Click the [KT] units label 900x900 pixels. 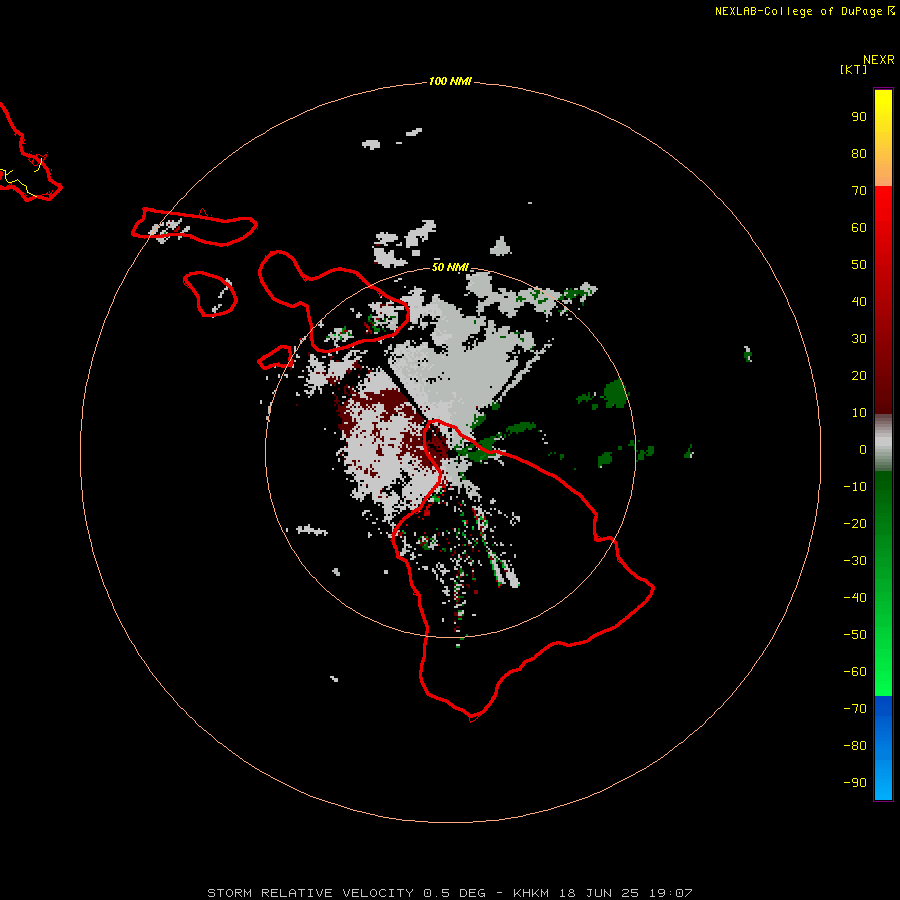[x=853, y=69]
